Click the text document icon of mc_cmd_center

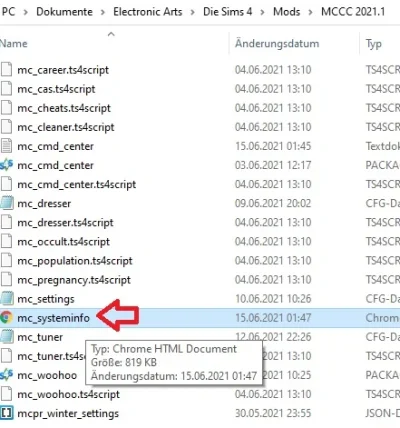tap(6, 146)
